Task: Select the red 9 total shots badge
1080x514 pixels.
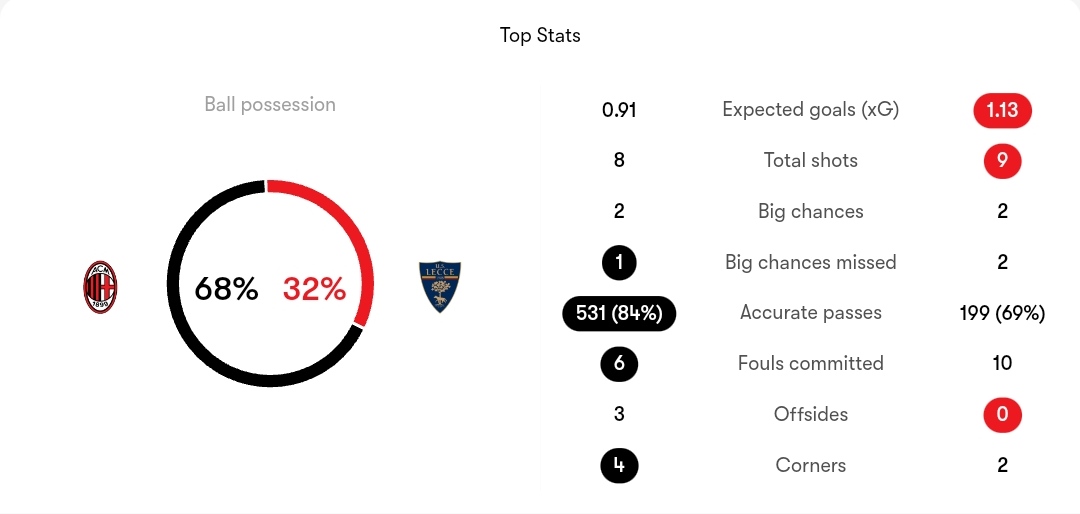Action: (1002, 161)
